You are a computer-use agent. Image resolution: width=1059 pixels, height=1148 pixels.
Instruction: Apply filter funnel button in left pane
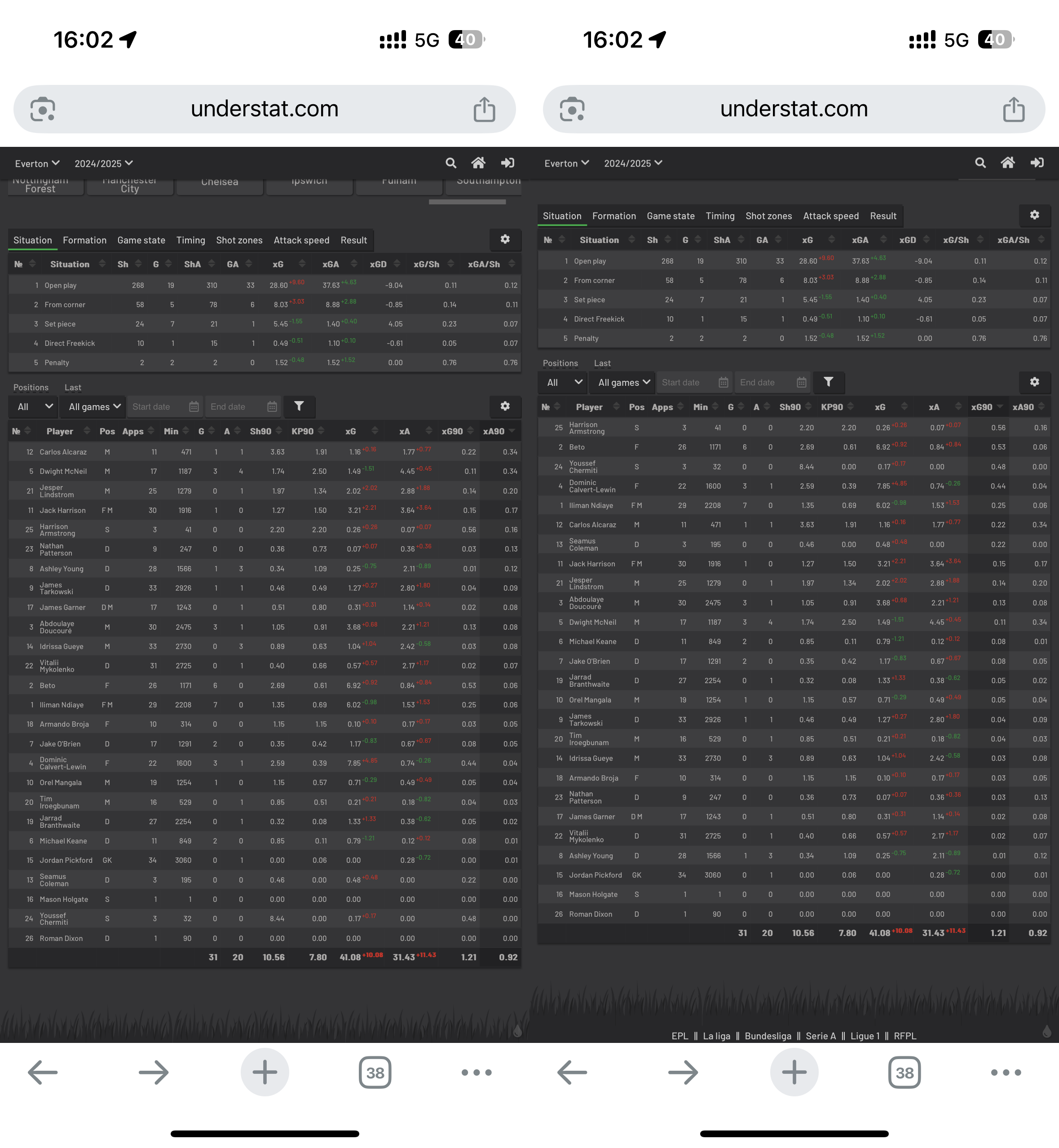point(299,406)
